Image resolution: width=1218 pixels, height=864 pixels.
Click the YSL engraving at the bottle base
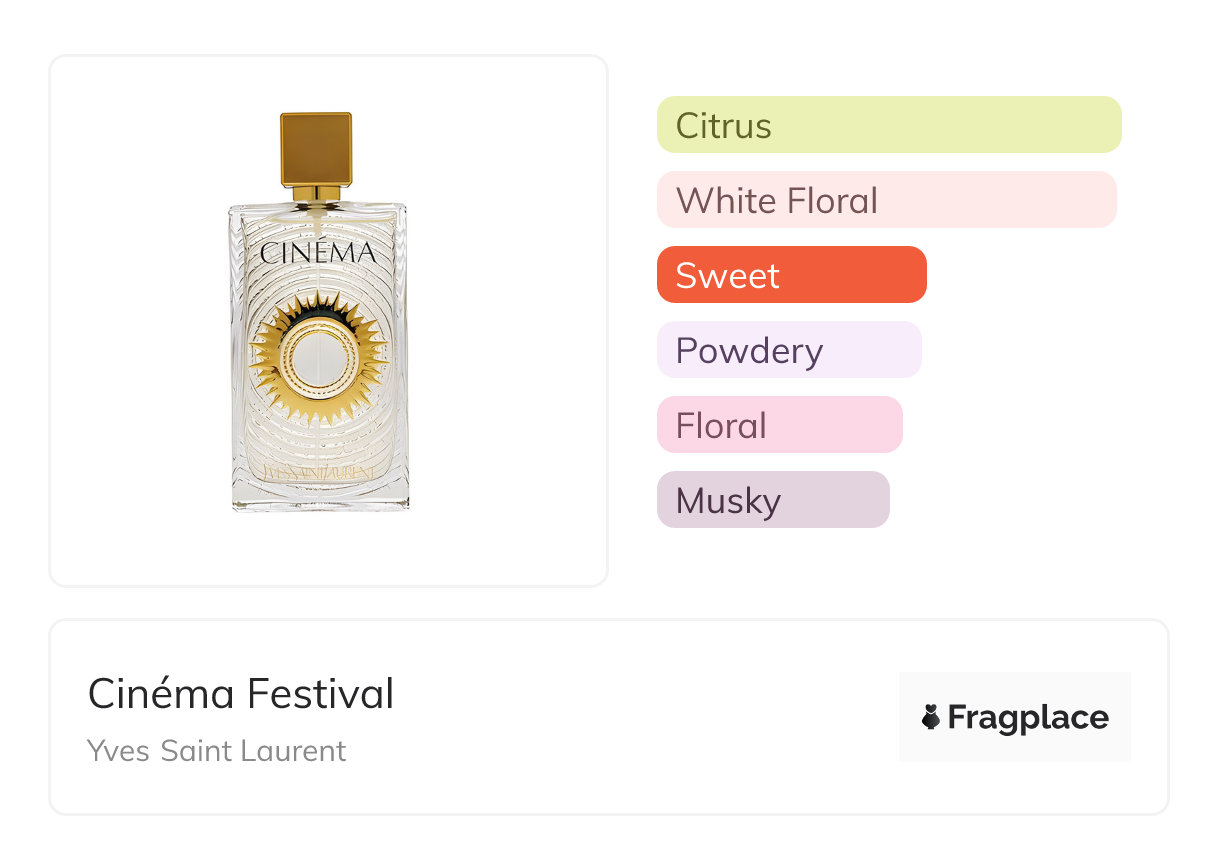click(x=318, y=472)
